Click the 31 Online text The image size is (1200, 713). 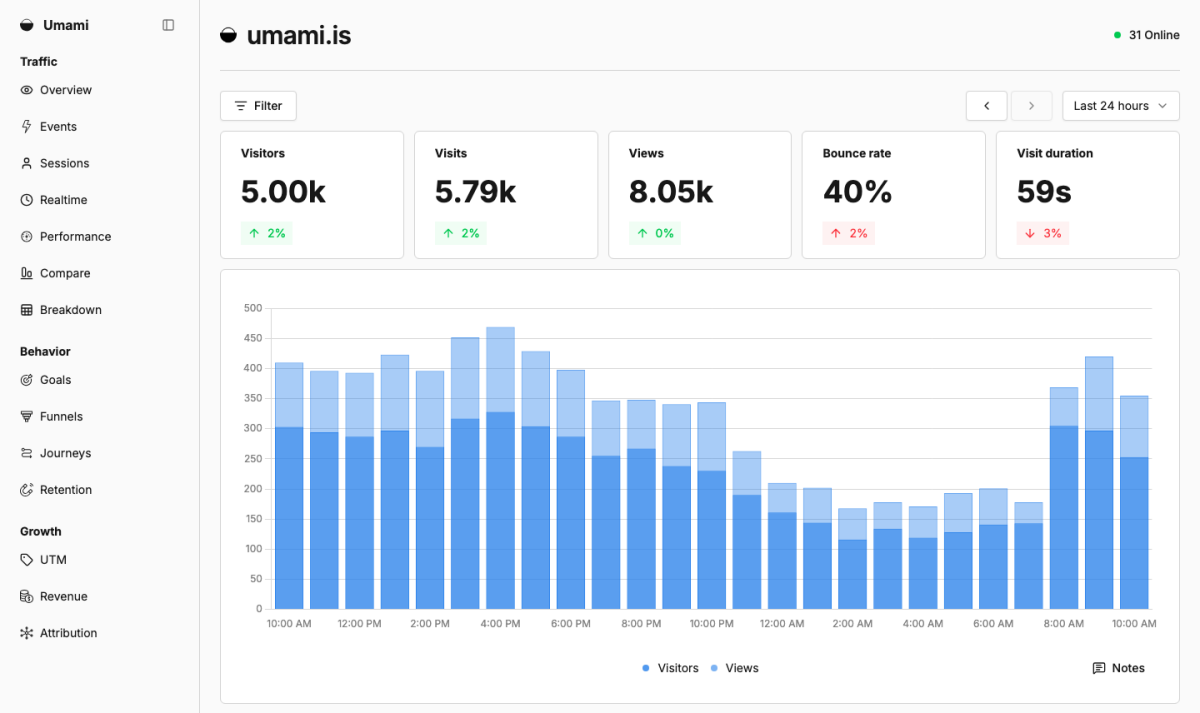click(1154, 35)
